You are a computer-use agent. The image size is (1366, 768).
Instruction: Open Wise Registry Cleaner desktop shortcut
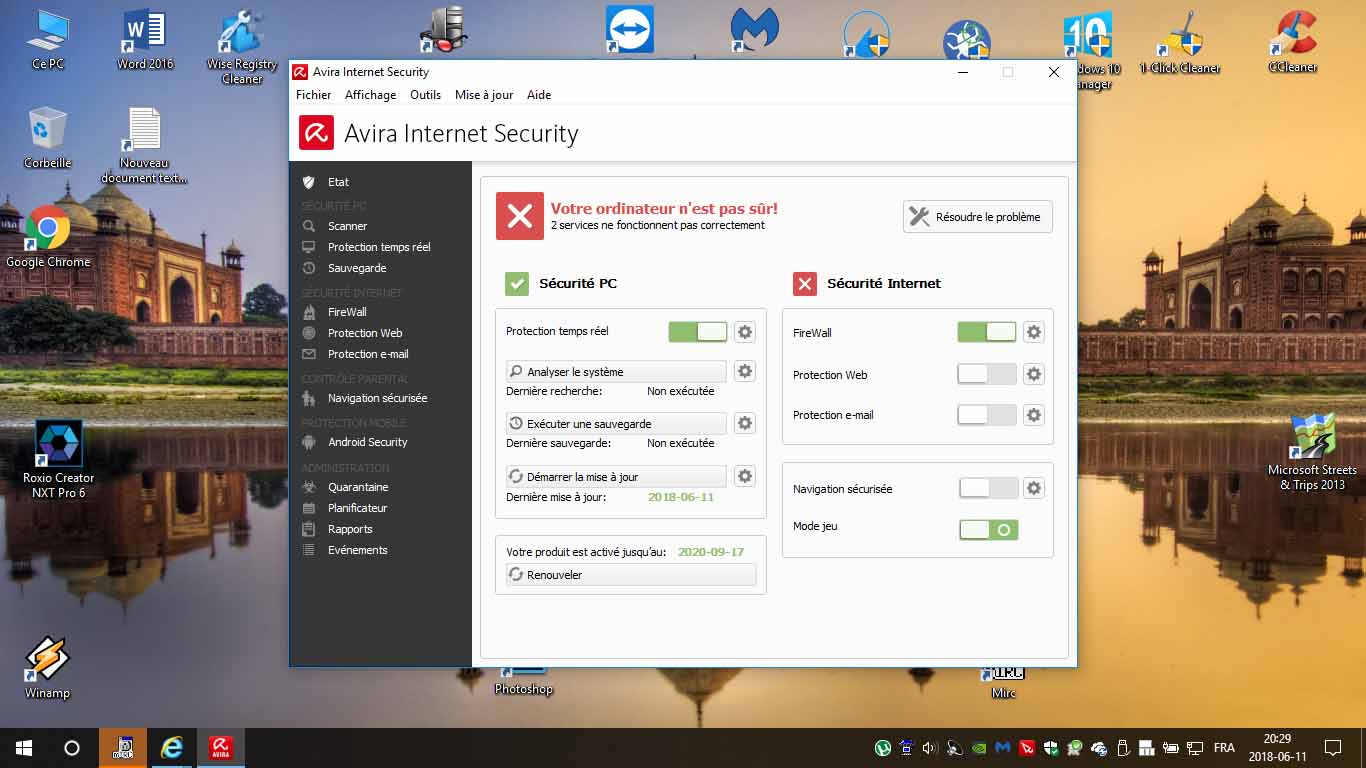pos(242,47)
